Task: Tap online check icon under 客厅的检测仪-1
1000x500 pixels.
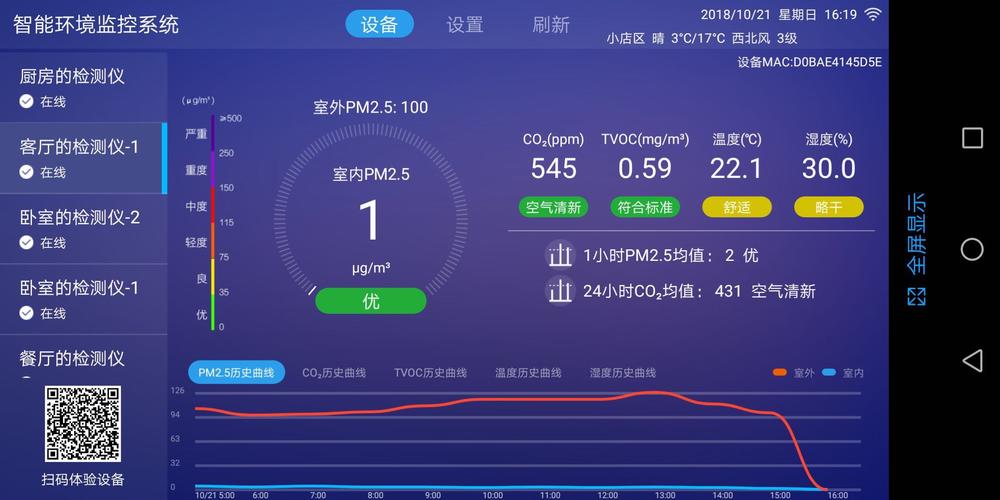Action: pos(26,172)
